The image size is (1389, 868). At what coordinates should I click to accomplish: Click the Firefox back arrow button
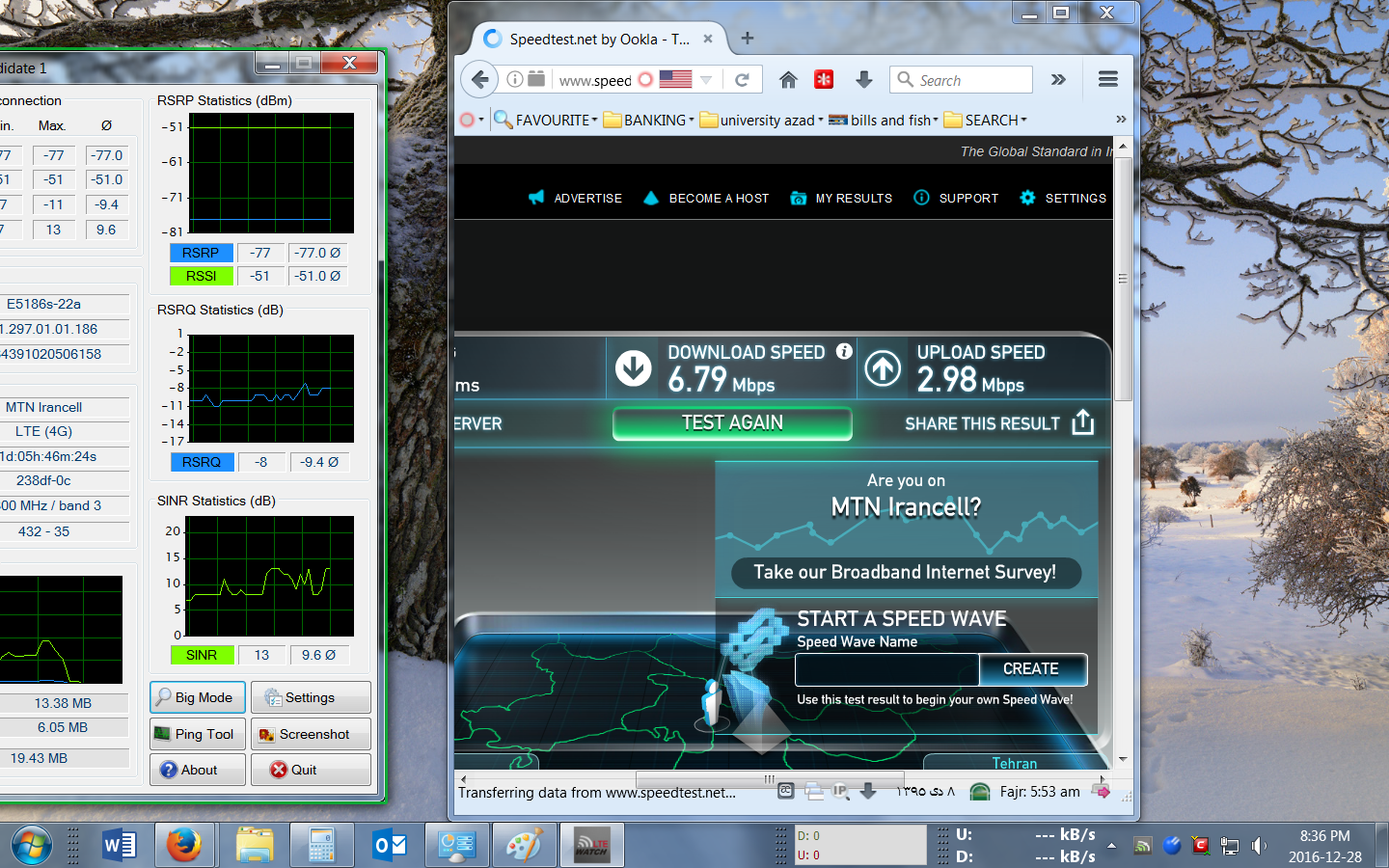click(x=479, y=79)
